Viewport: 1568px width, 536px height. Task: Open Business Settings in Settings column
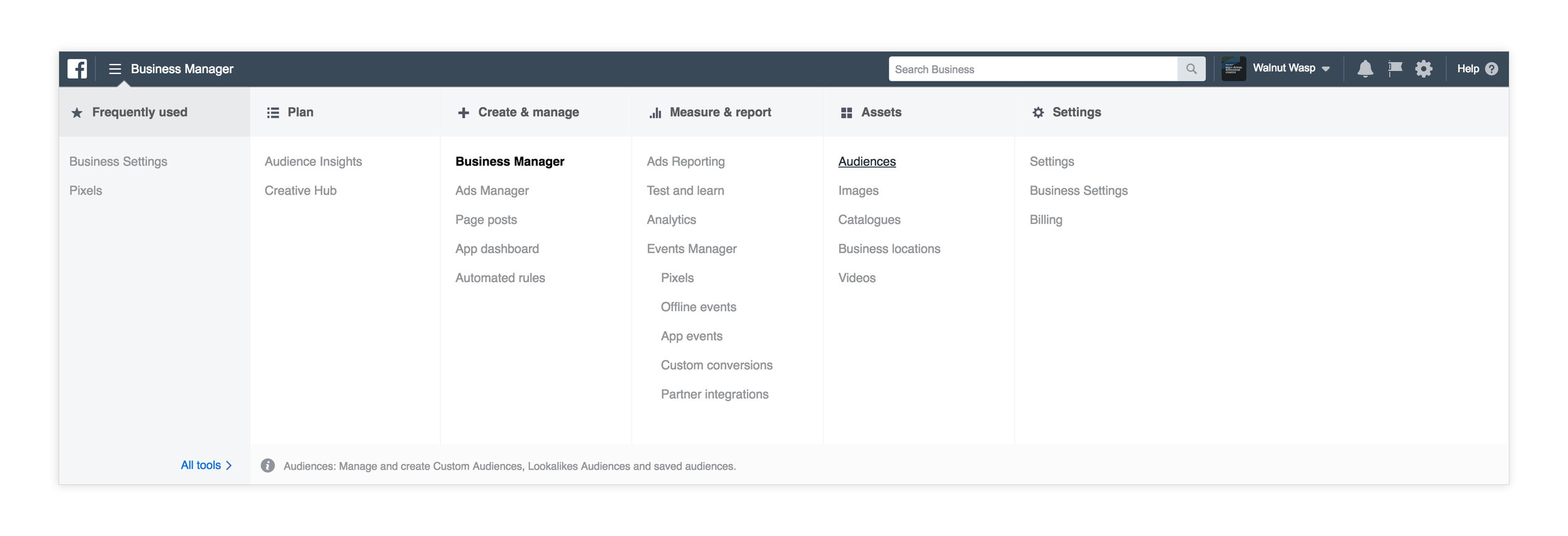coord(1078,191)
